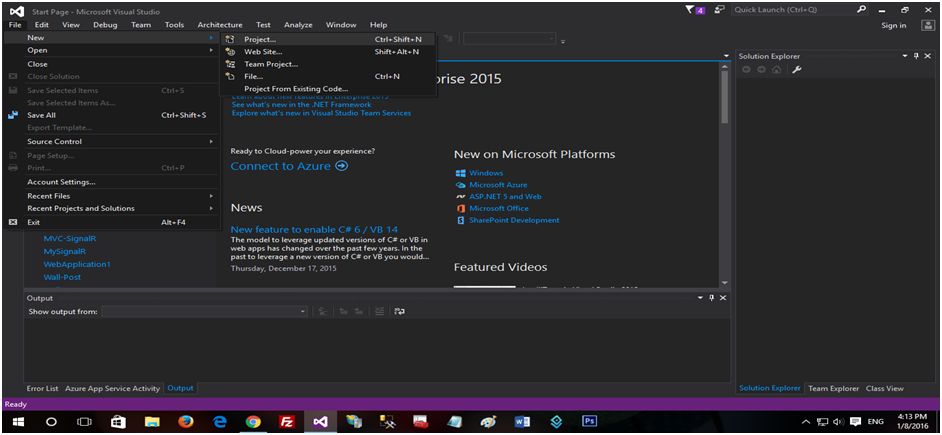The width and height of the screenshot is (942, 435).
Task: Open the Architecture menu
Action: tap(220, 25)
